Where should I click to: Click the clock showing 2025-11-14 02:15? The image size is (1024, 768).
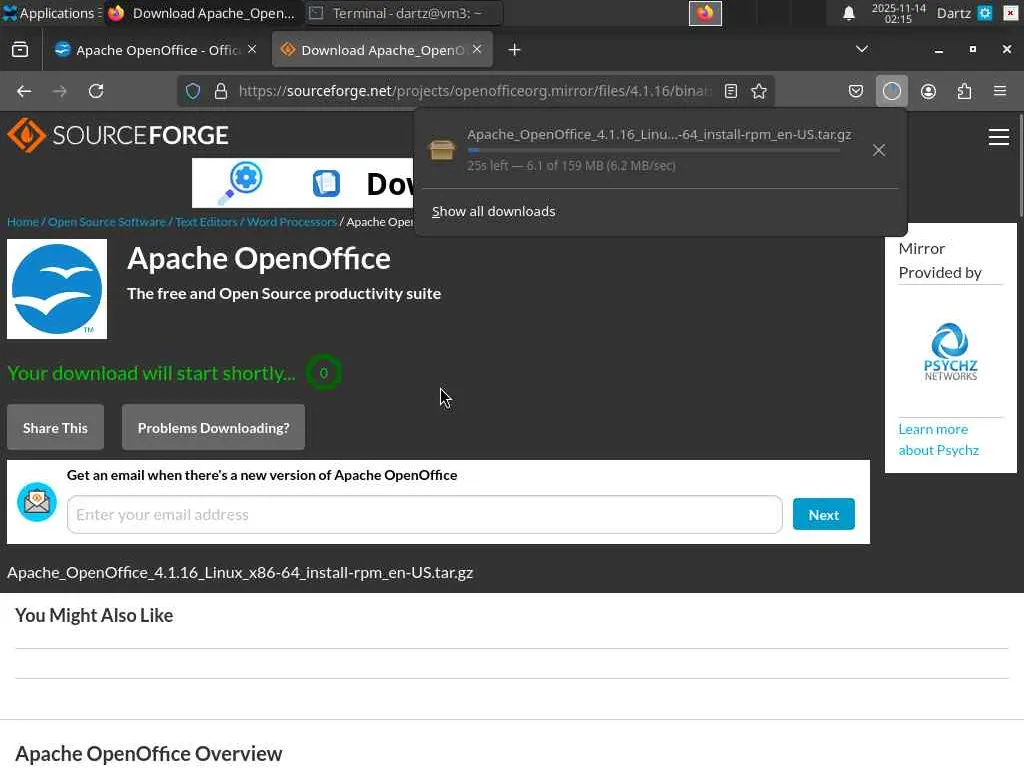pos(898,13)
